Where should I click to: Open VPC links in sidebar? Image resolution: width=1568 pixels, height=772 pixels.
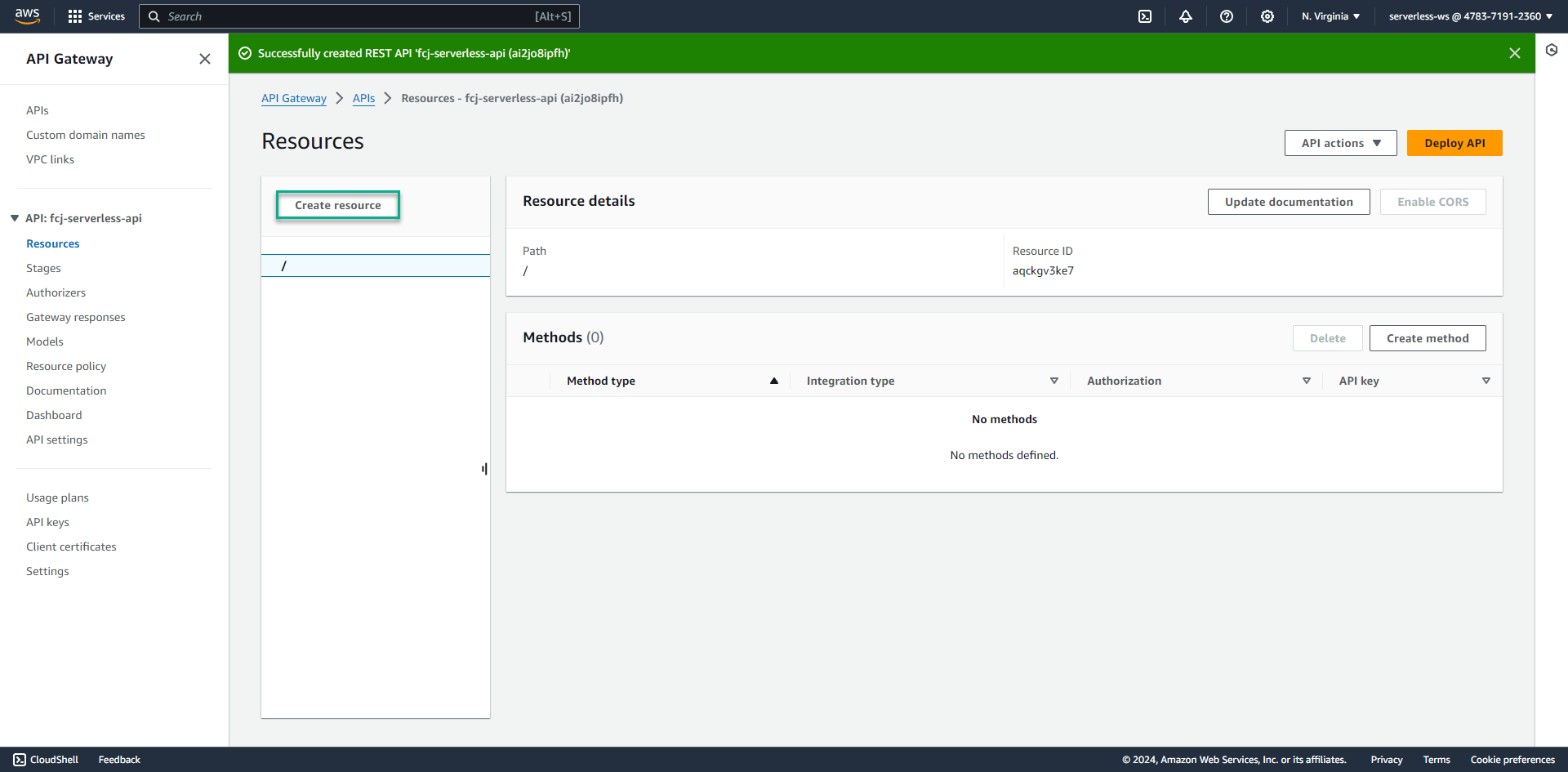click(x=50, y=159)
